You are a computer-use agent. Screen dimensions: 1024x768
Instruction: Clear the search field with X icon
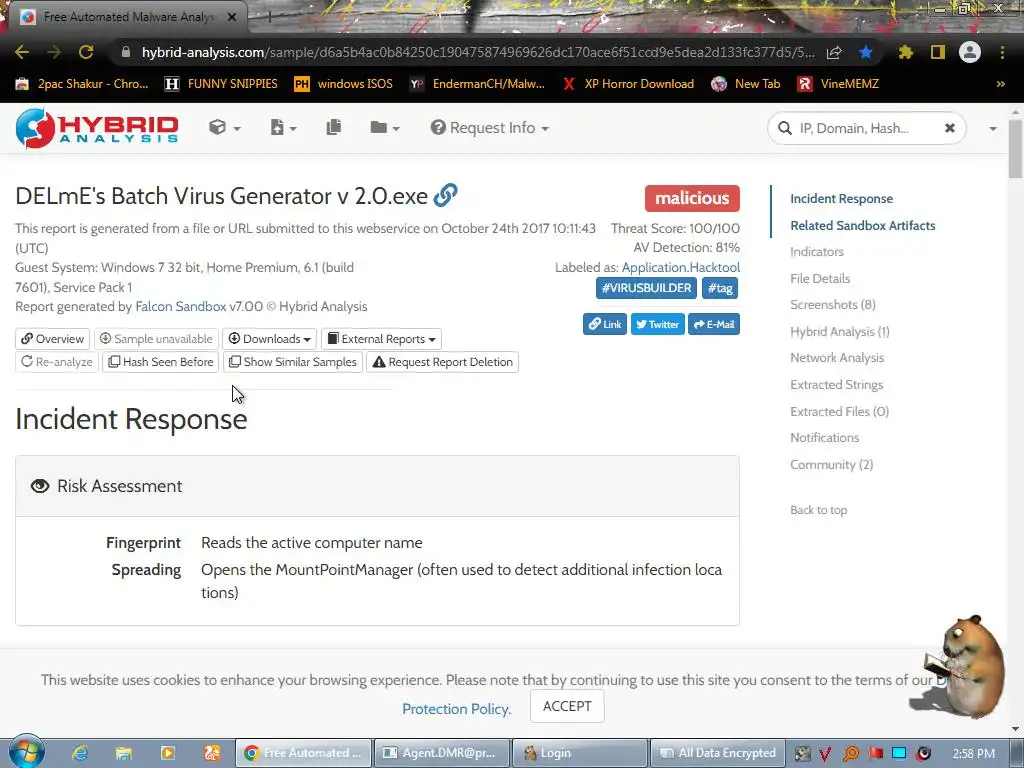[x=950, y=128]
